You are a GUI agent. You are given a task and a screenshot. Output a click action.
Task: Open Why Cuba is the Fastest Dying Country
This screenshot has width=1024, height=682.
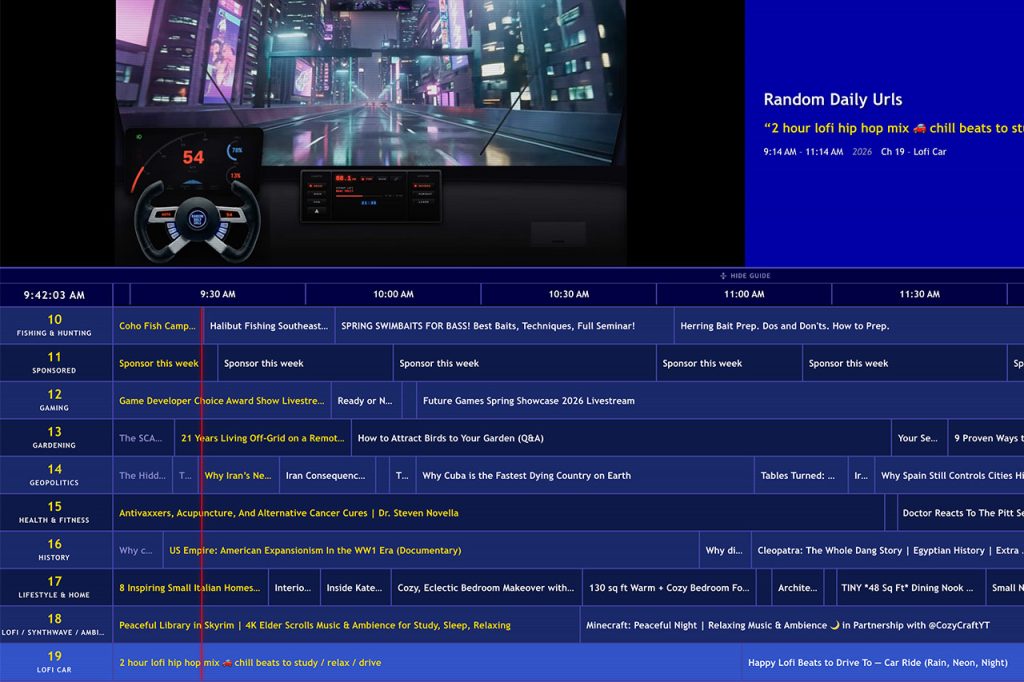[526, 476]
